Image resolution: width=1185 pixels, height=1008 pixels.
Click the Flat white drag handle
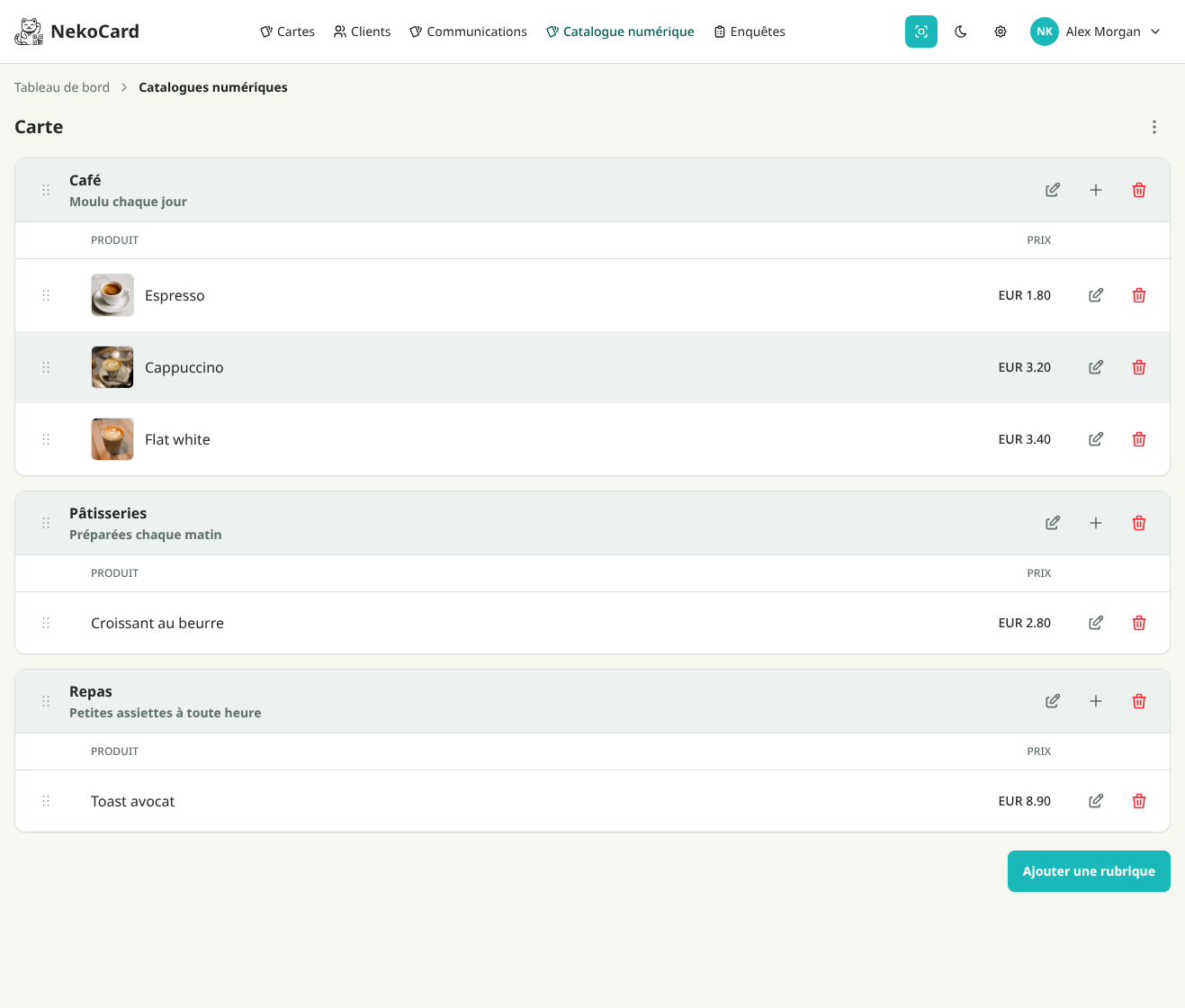click(46, 439)
